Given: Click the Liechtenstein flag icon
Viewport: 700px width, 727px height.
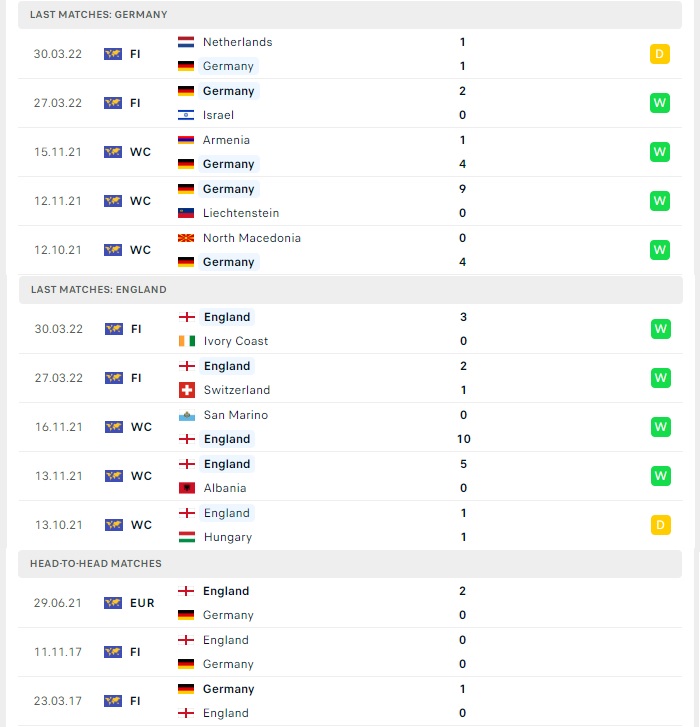Looking at the screenshot, I should coord(186,213).
